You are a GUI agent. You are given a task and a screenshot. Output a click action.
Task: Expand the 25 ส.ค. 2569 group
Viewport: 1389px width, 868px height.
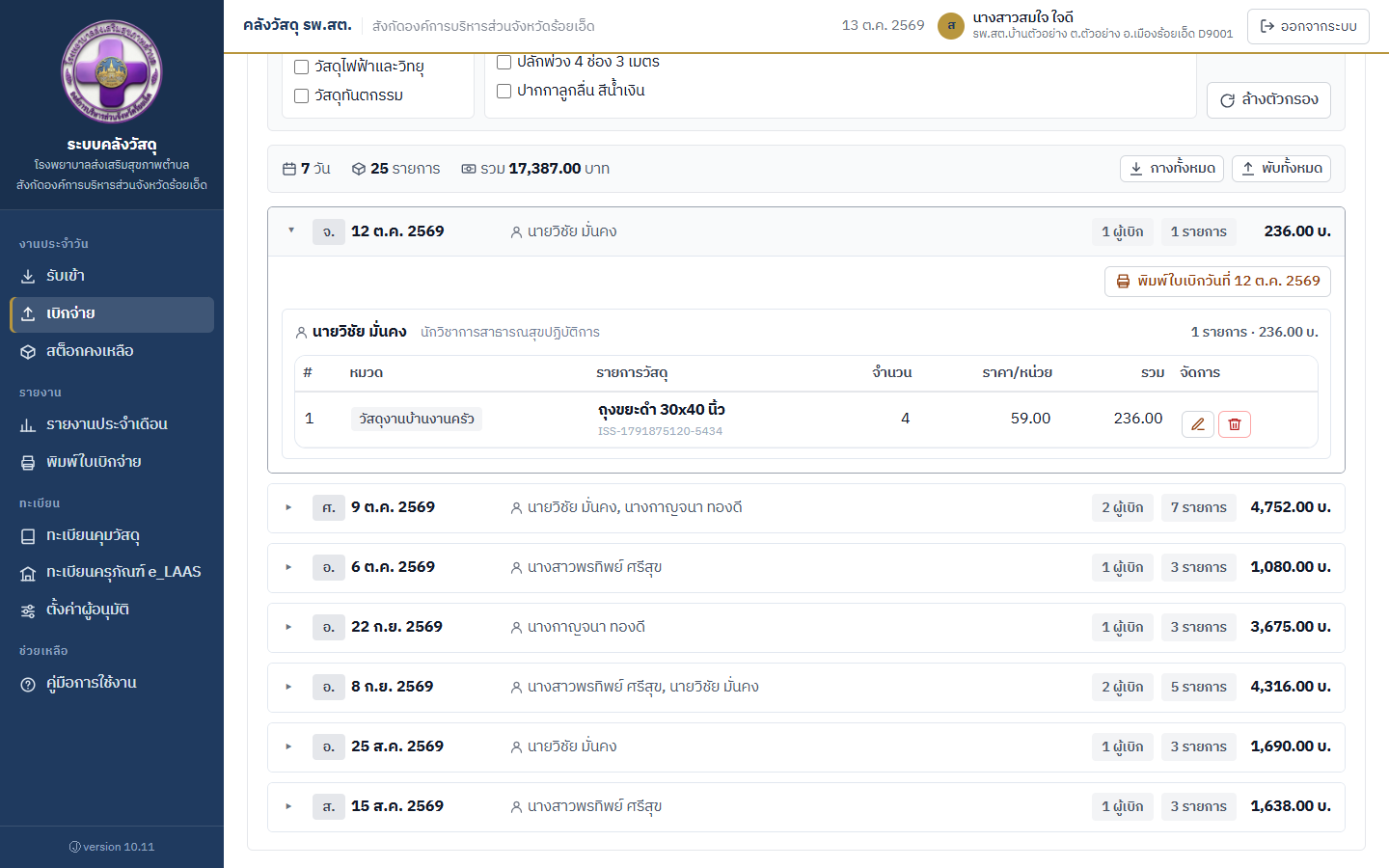806,746
